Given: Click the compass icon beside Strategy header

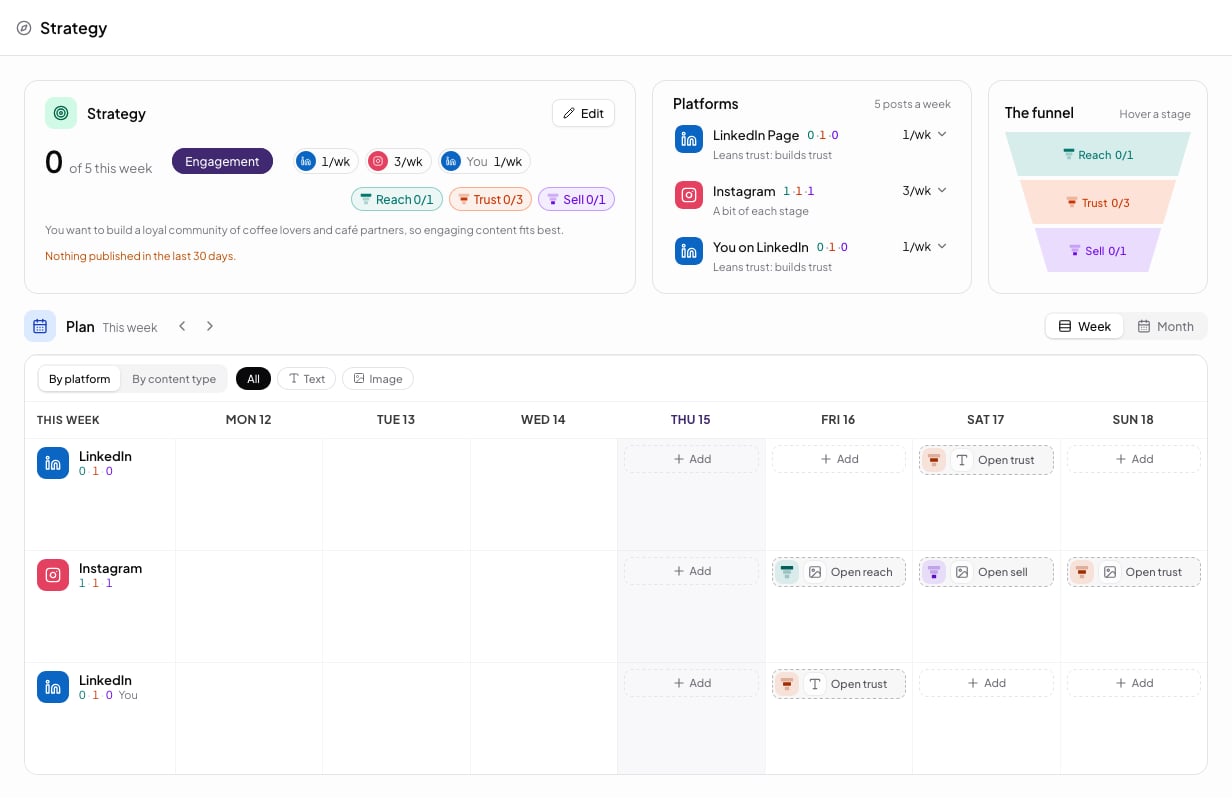Looking at the screenshot, I should (x=24, y=28).
